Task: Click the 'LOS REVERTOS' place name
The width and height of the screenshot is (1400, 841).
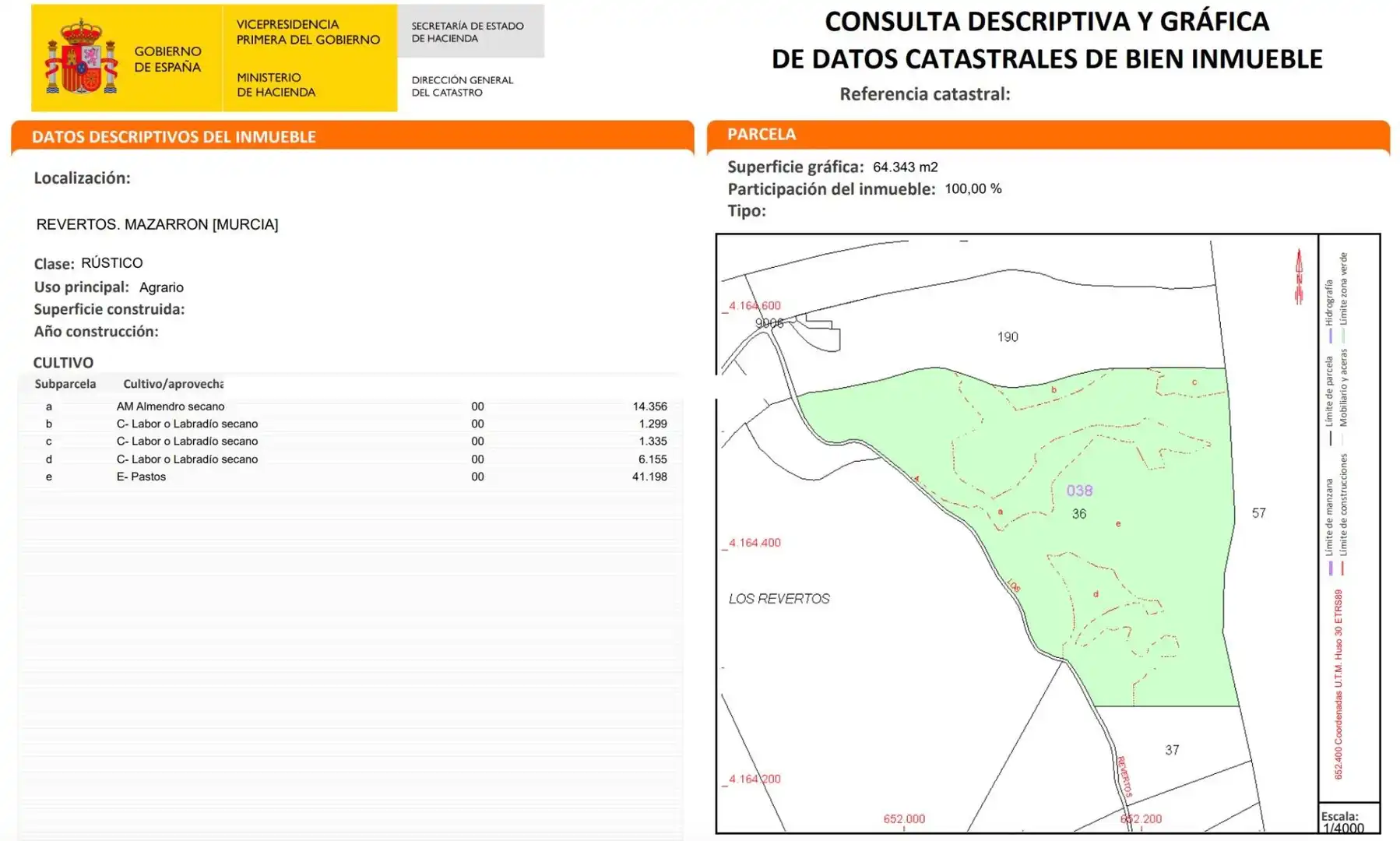Action: pos(779,599)
